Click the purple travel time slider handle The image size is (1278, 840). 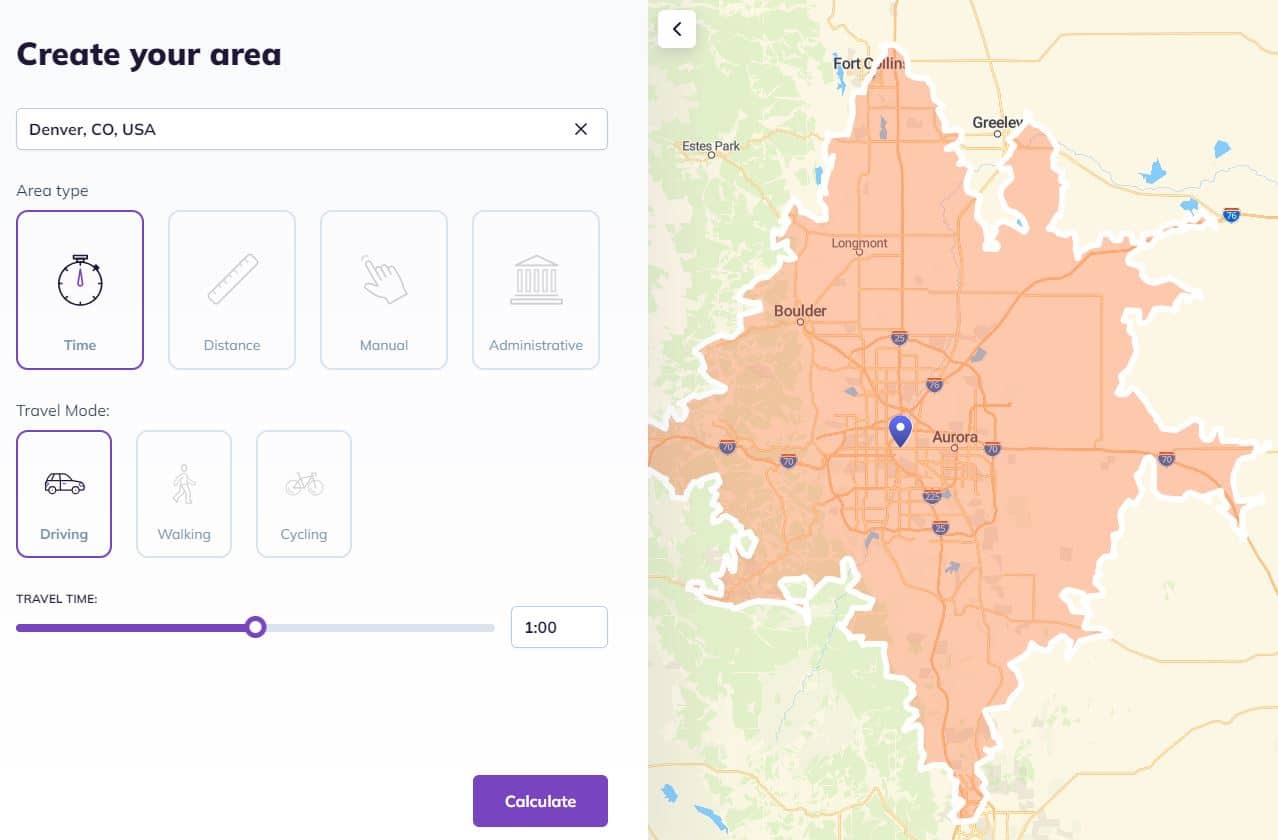coord(255,627)
